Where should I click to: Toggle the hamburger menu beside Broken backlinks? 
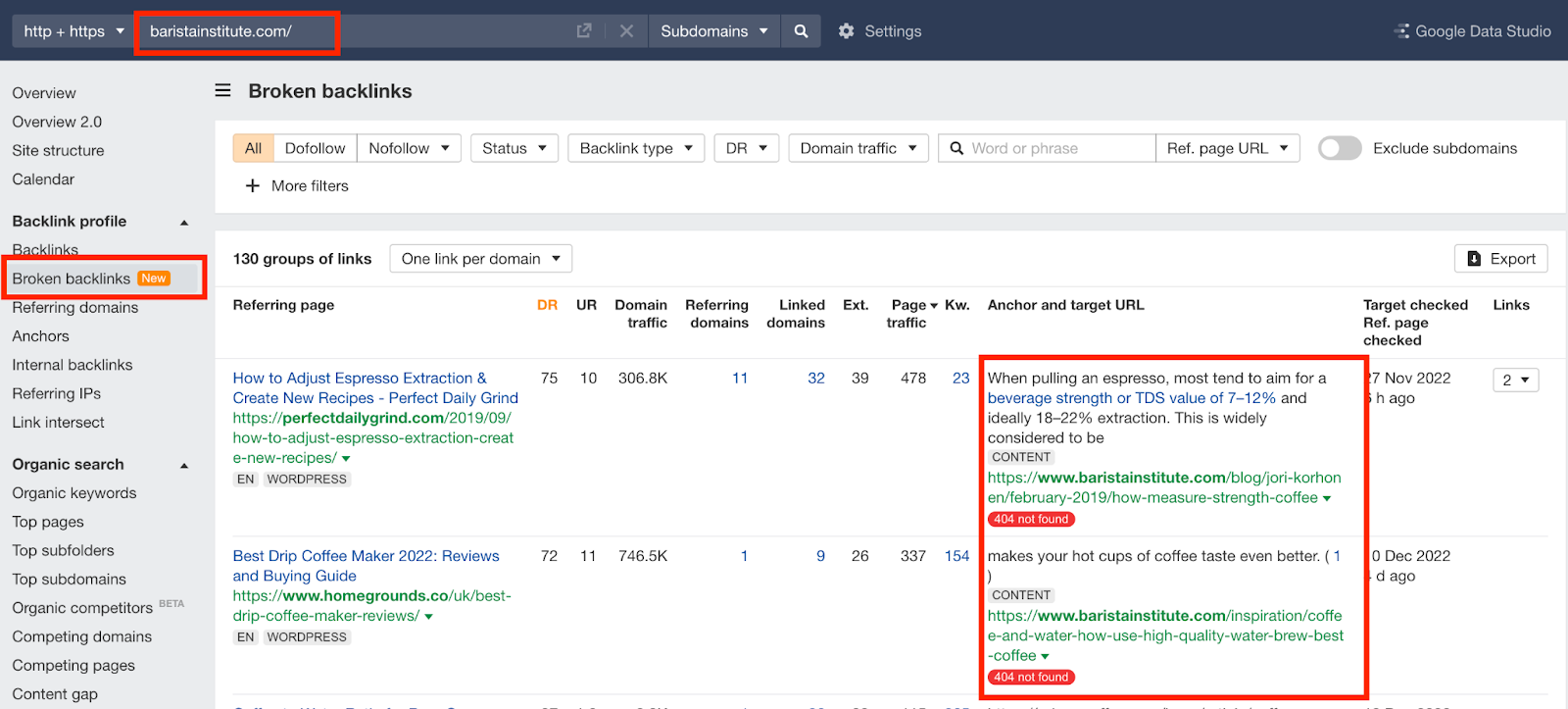pos(223,90)
